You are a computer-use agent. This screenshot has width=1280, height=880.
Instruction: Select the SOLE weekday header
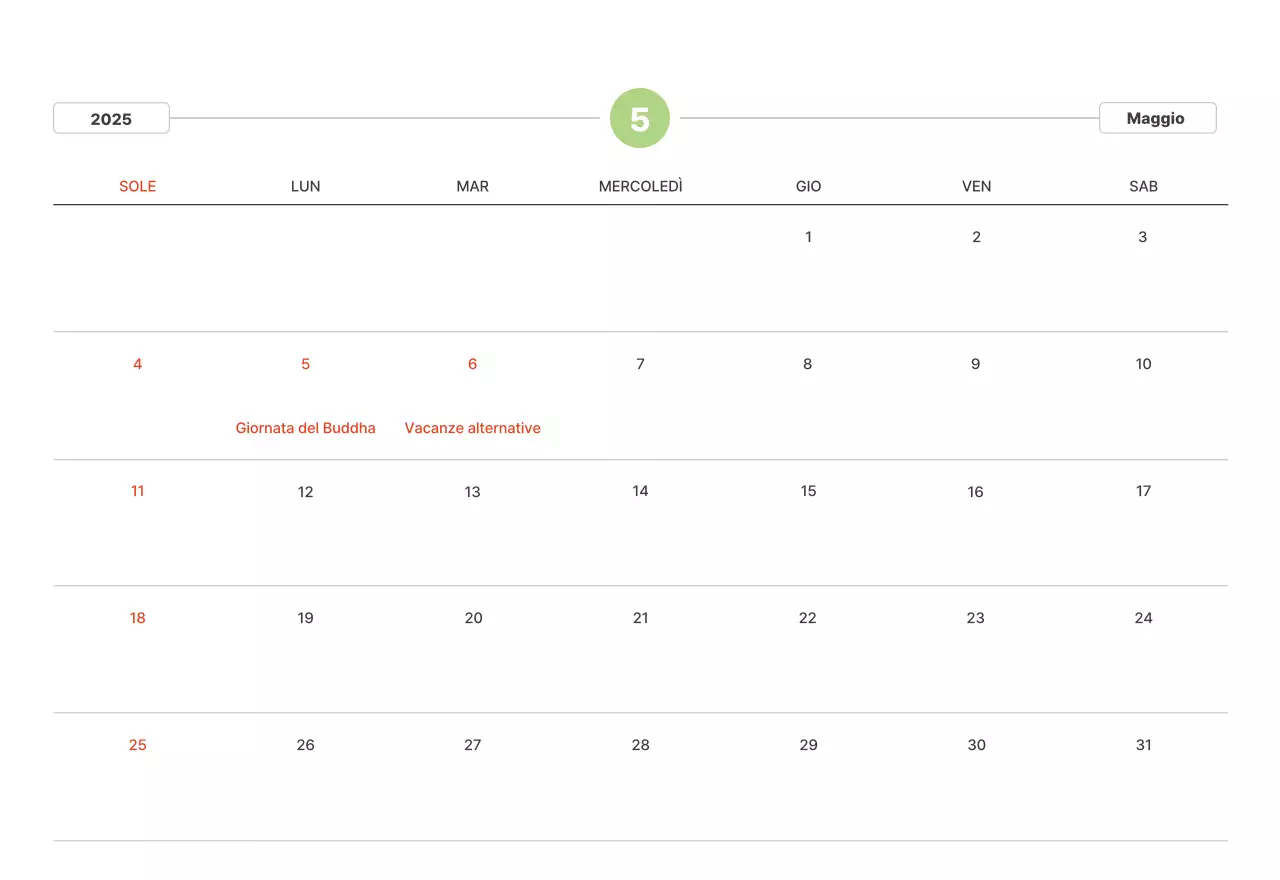[x=138, y=186]
